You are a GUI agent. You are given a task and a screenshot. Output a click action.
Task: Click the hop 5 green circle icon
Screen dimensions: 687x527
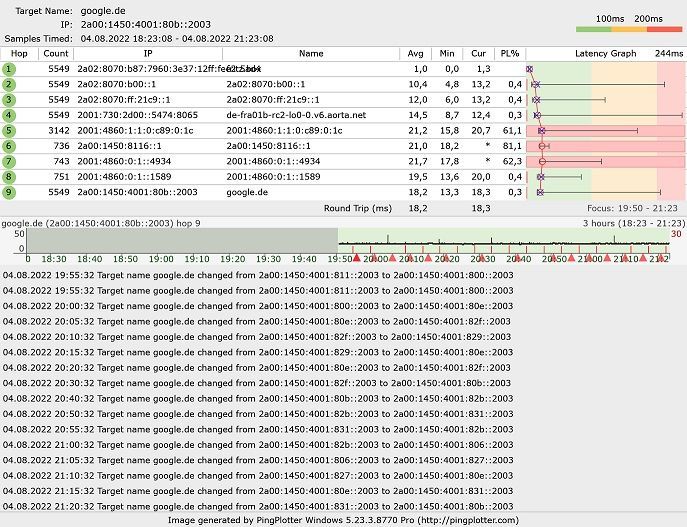click(8, 131)
